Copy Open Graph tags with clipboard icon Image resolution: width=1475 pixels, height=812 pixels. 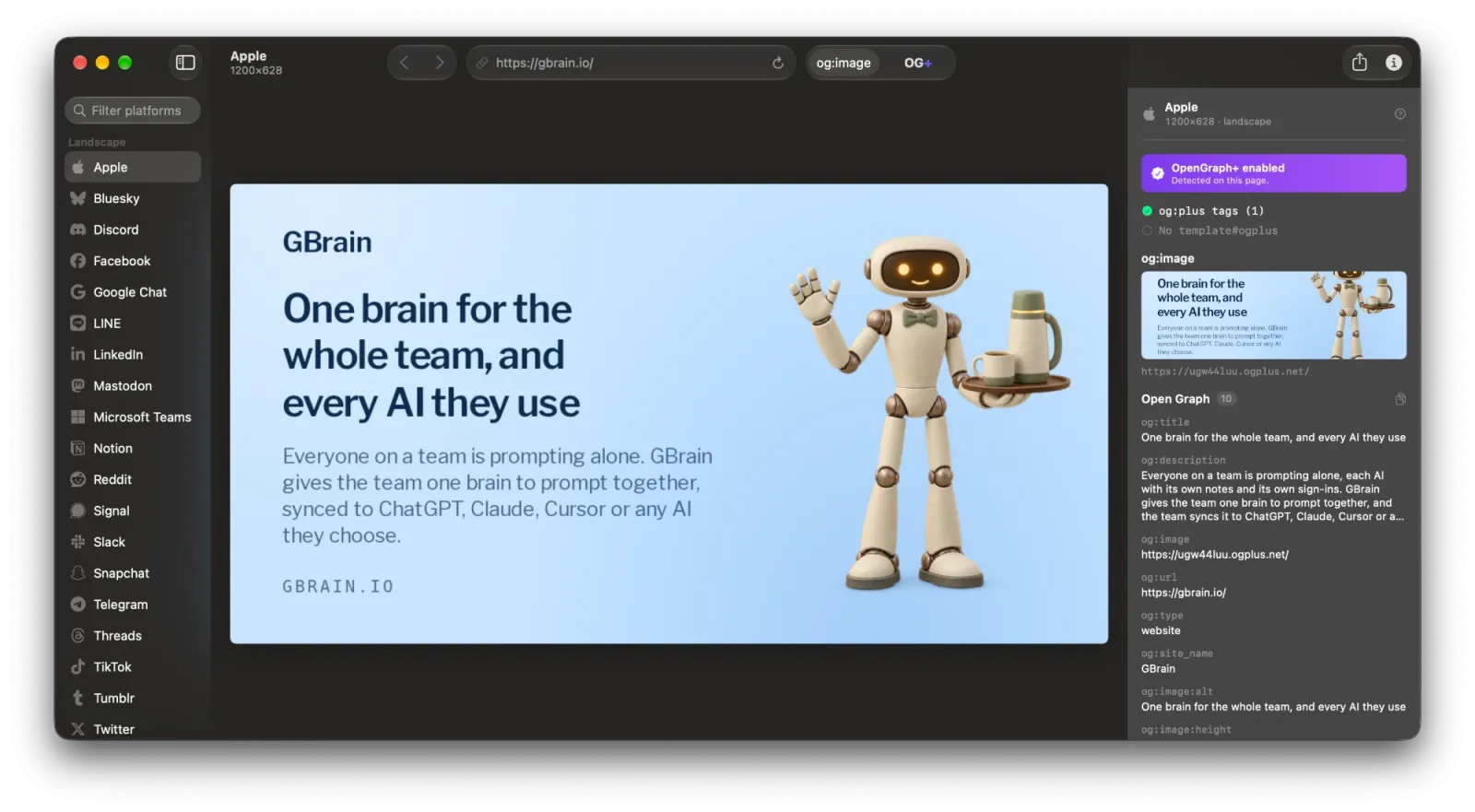(x=1400, y=399)
